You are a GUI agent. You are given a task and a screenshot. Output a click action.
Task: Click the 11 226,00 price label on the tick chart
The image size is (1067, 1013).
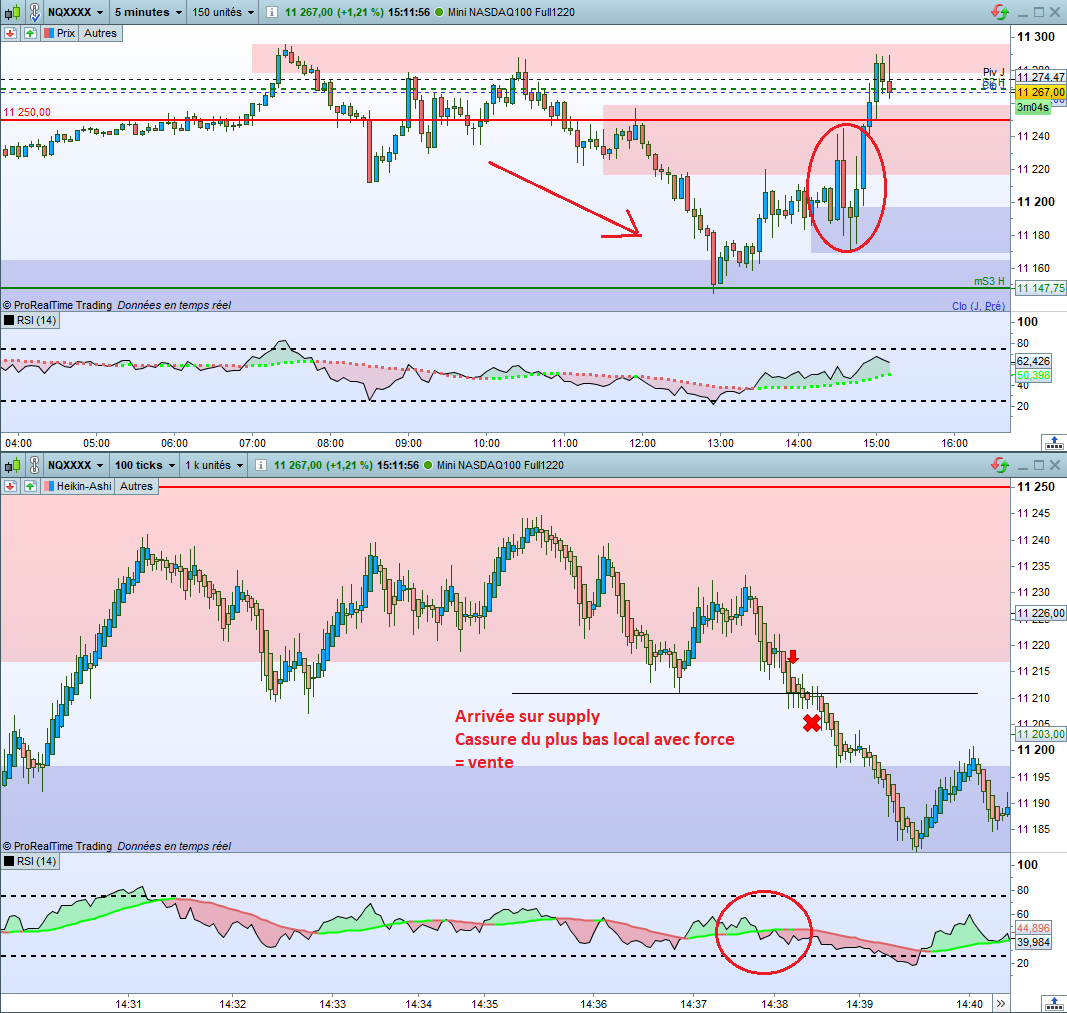coord(1040,613)
